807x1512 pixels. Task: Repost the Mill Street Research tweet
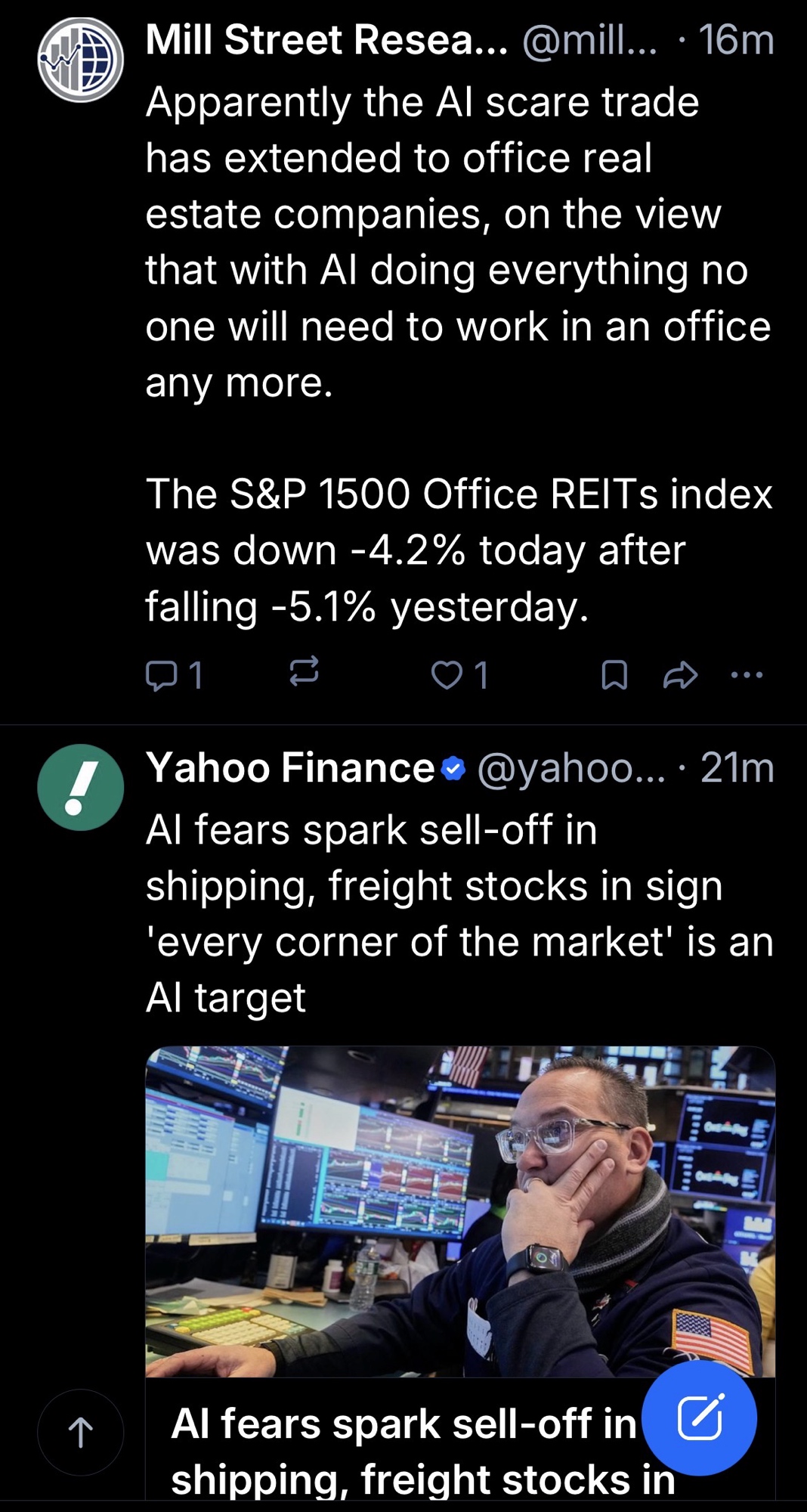[x=304, y=671]
